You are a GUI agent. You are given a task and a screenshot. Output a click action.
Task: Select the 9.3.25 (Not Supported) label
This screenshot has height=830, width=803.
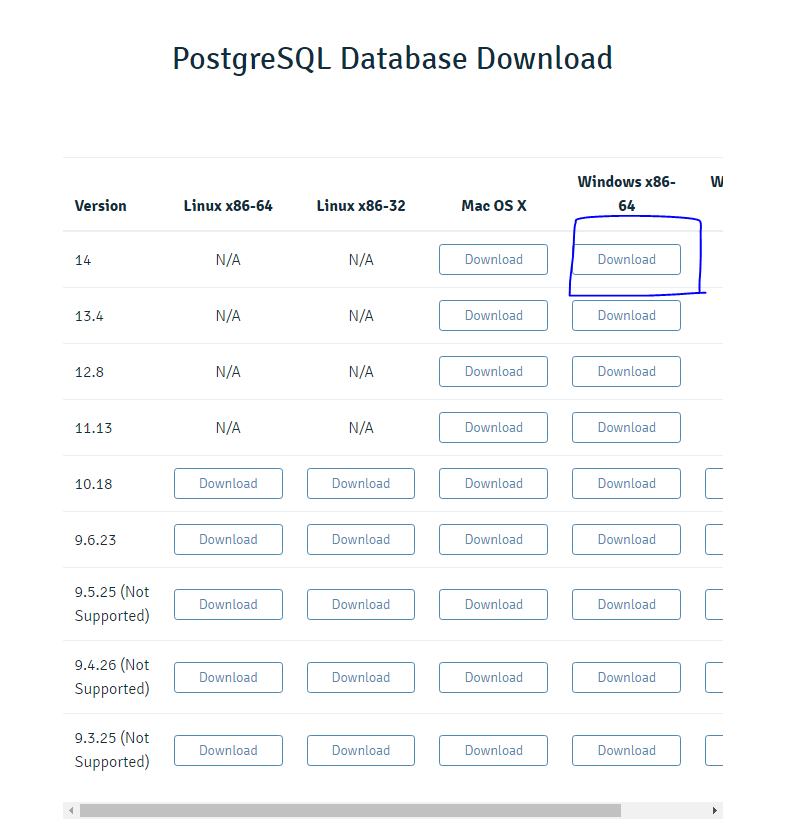112,750
